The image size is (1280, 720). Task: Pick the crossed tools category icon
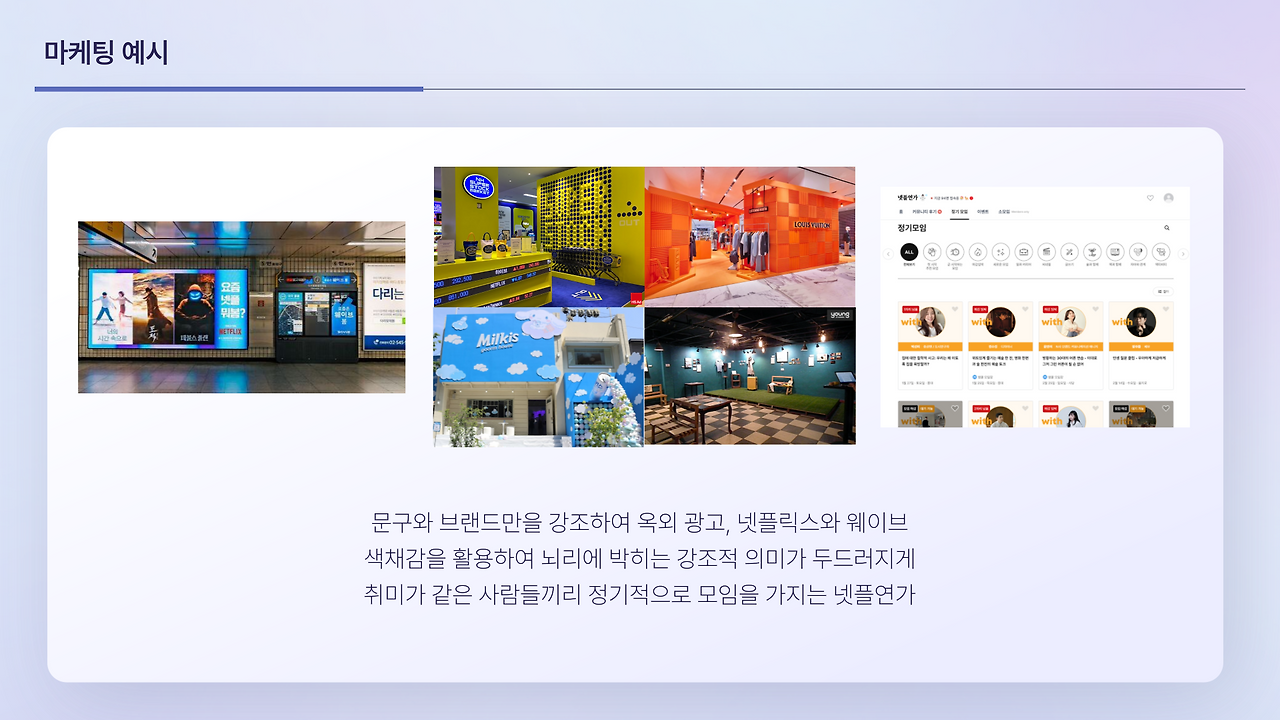point(1070,253)
